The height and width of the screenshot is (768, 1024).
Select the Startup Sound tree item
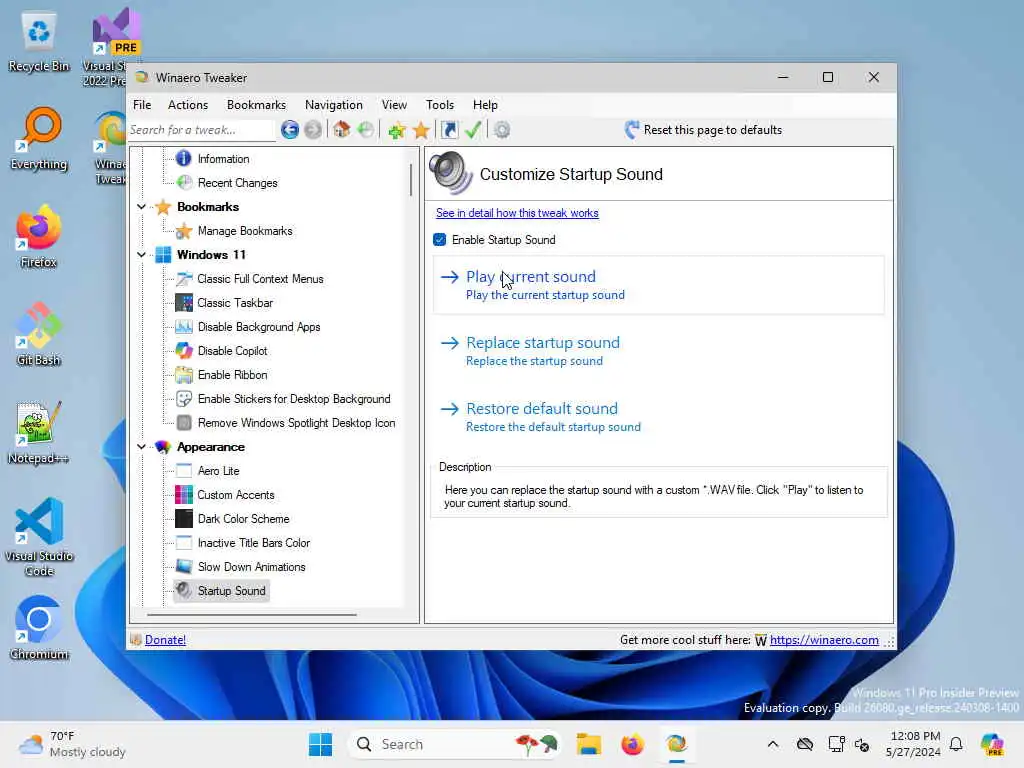tap(231, 591)
